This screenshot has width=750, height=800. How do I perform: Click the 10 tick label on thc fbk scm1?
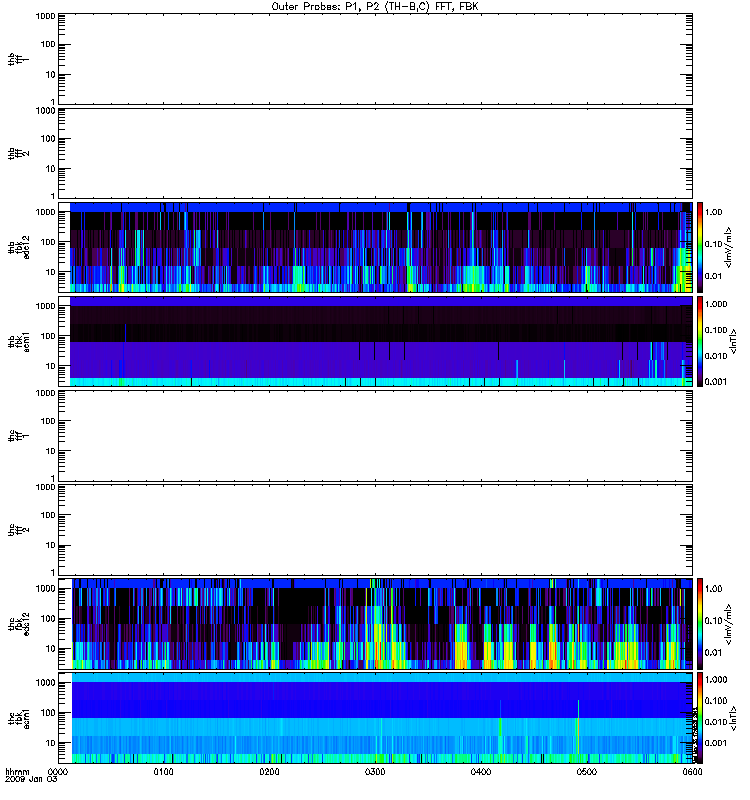coord(51,743)
